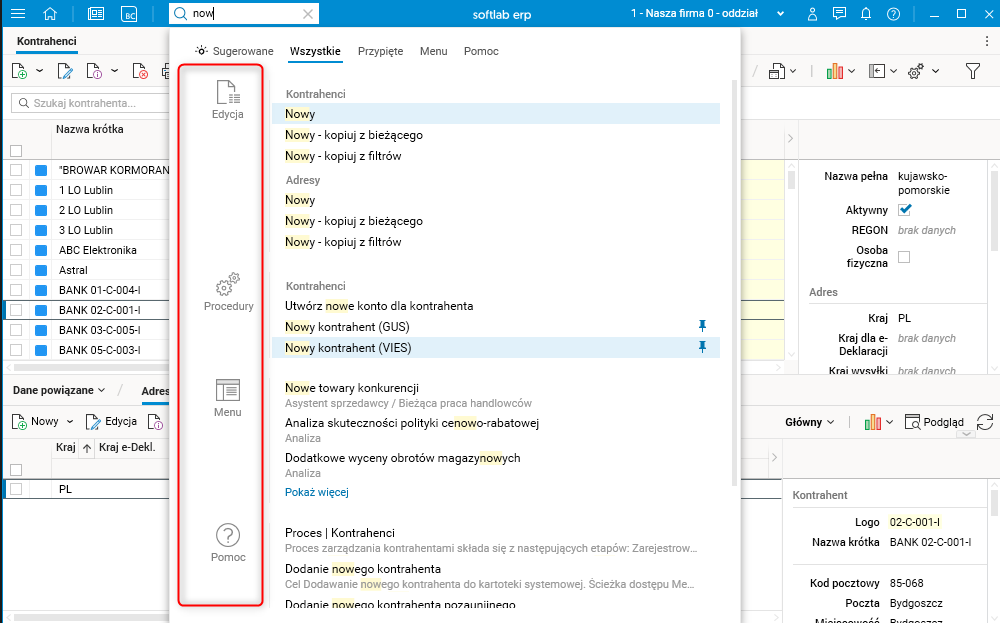The width and height of the screenshot is (1000, 623).
Task: Click the Podgląd preview button
Action: click(x=934, y=422)
